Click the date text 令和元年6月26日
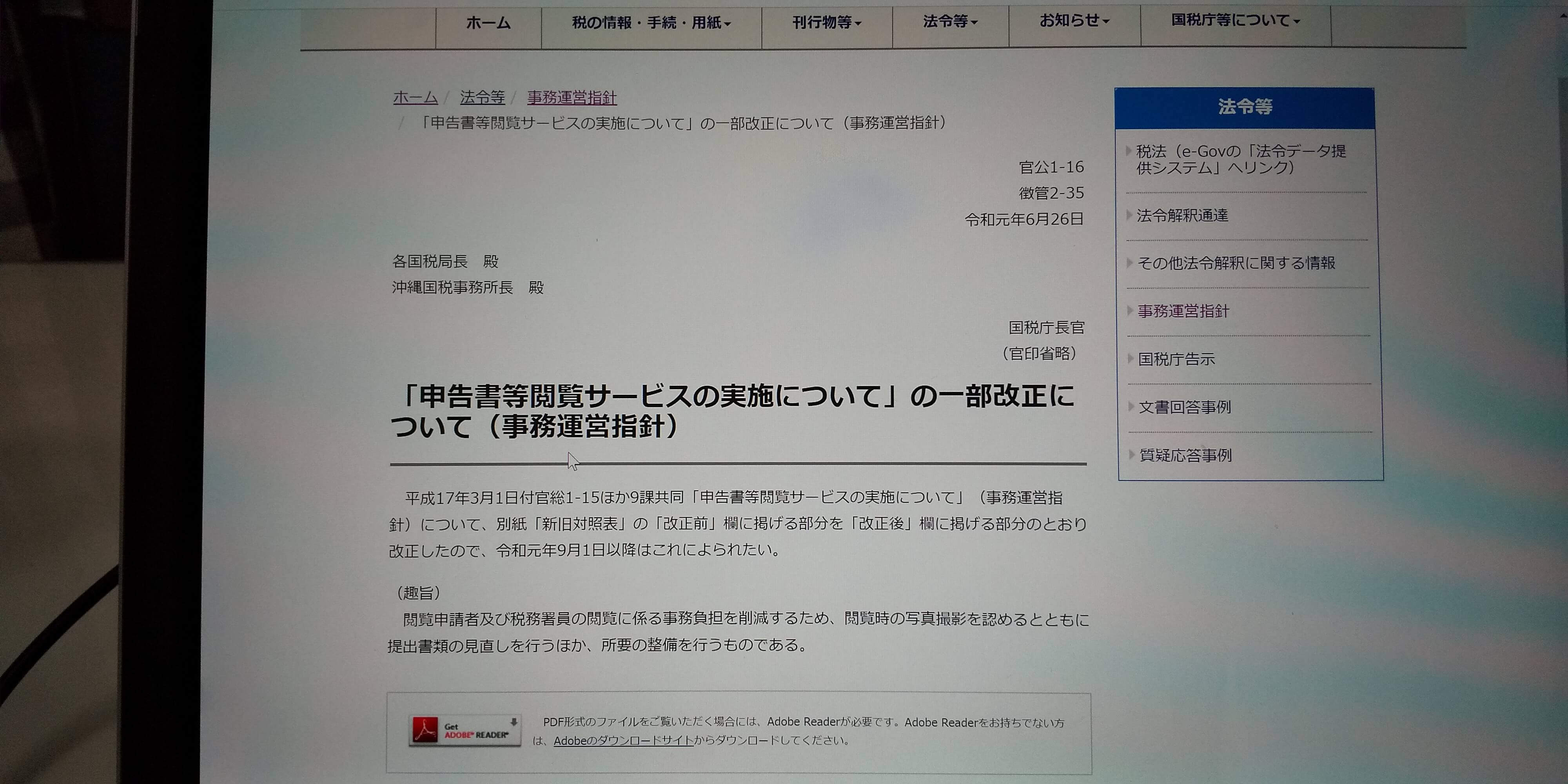Screen dimensions: 1568x784 (1024, 220)
